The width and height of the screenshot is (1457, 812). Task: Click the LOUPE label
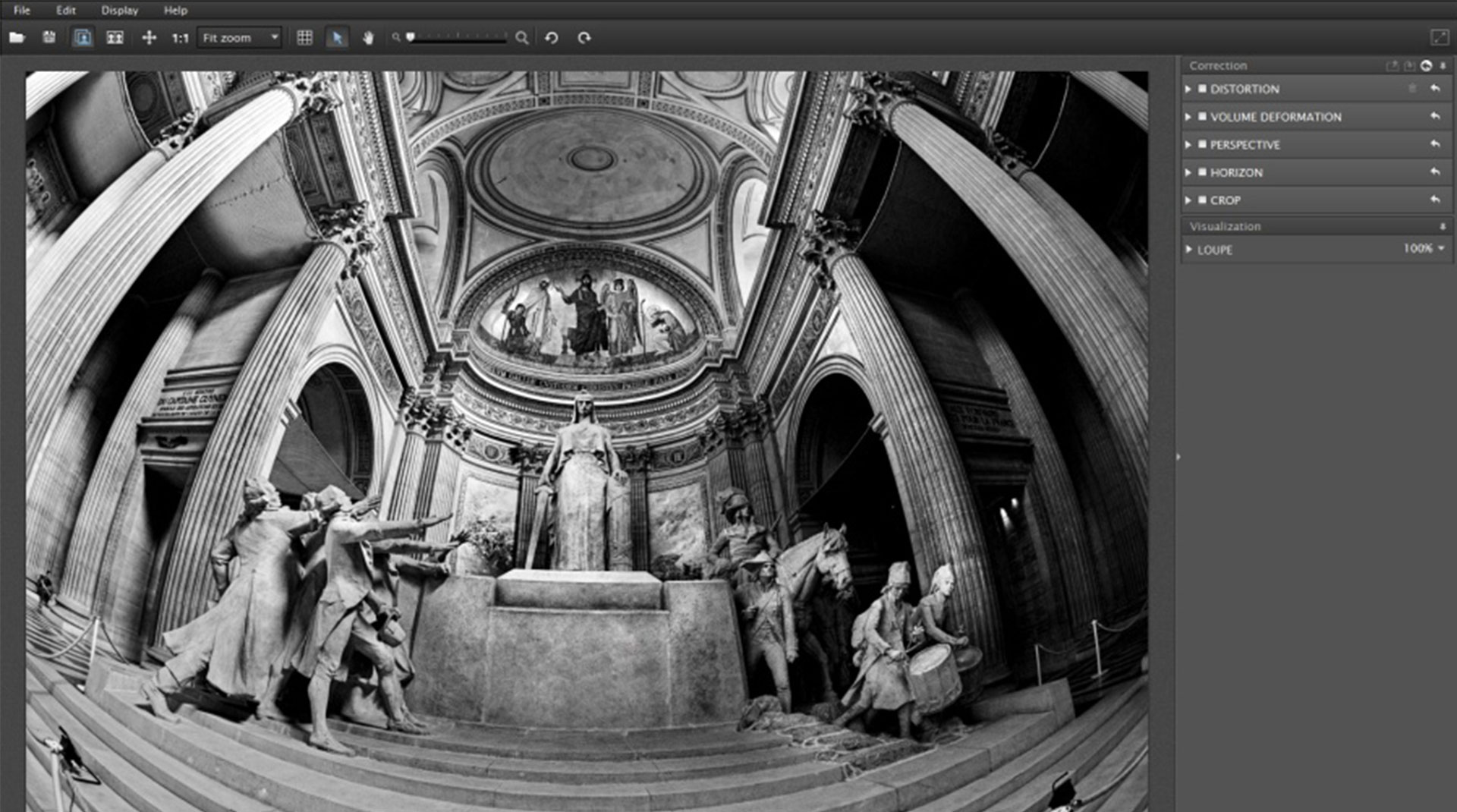[1214, 250]
